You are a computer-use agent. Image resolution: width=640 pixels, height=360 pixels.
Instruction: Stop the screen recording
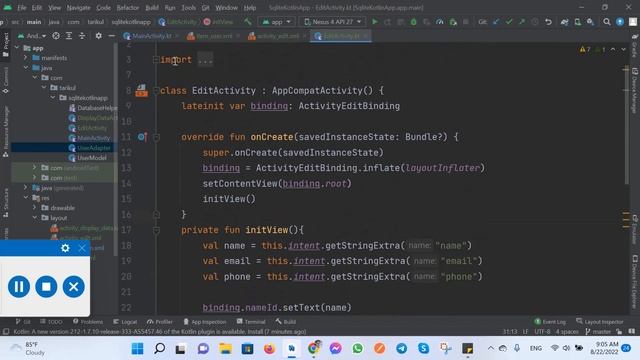[x=46, y=287]
